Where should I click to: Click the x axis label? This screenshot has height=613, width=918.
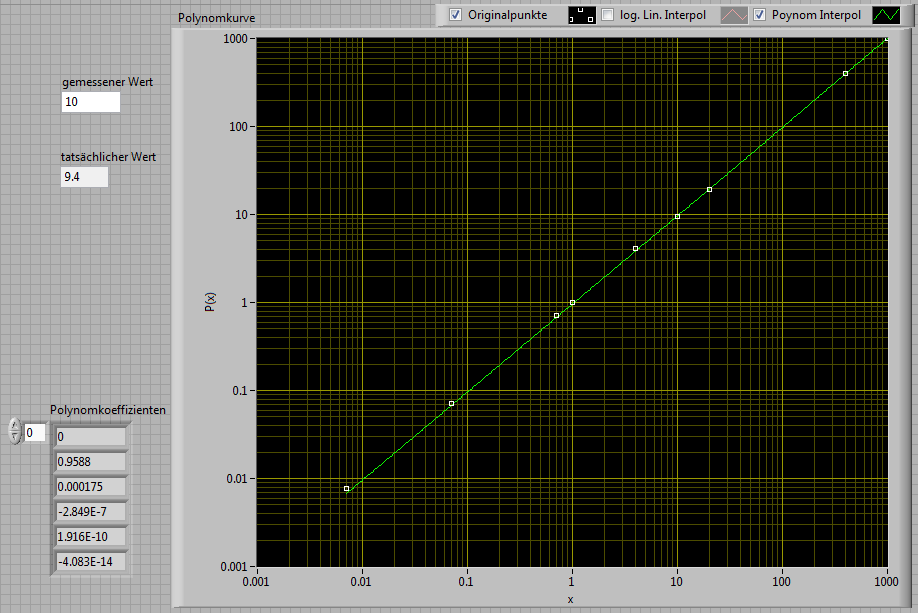[570, 600]
